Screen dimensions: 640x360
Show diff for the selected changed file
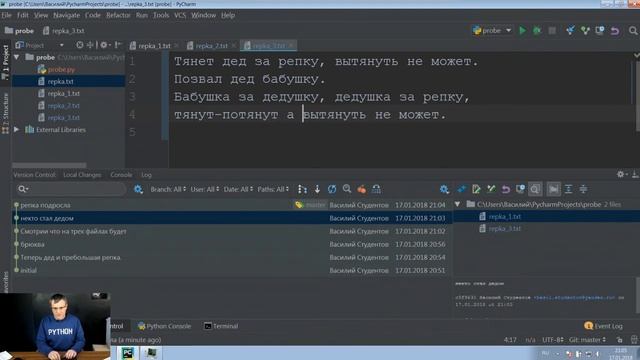coord(462,189)
